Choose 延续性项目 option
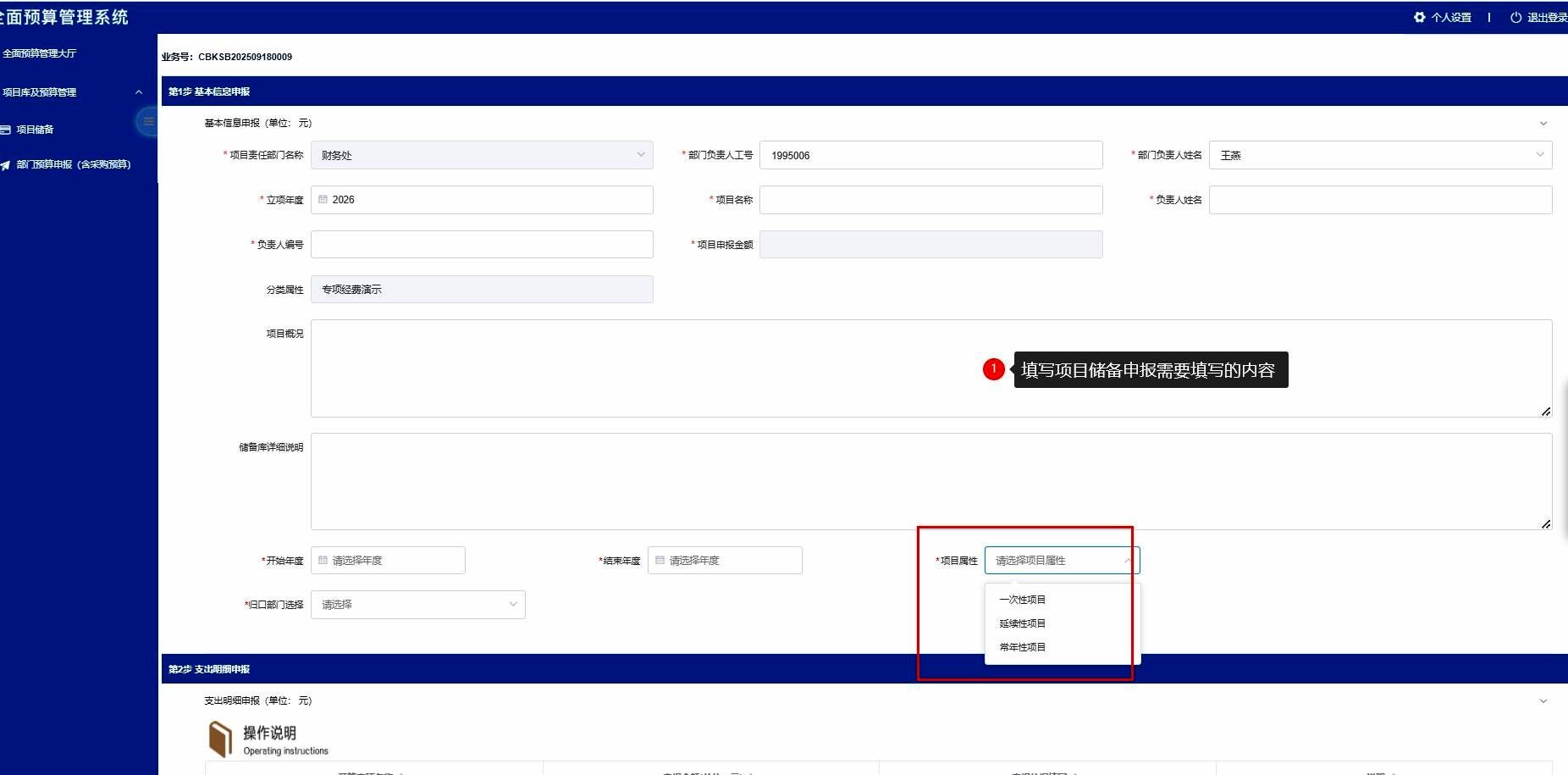The image size is (1568, 775). tap(1022, 623)
